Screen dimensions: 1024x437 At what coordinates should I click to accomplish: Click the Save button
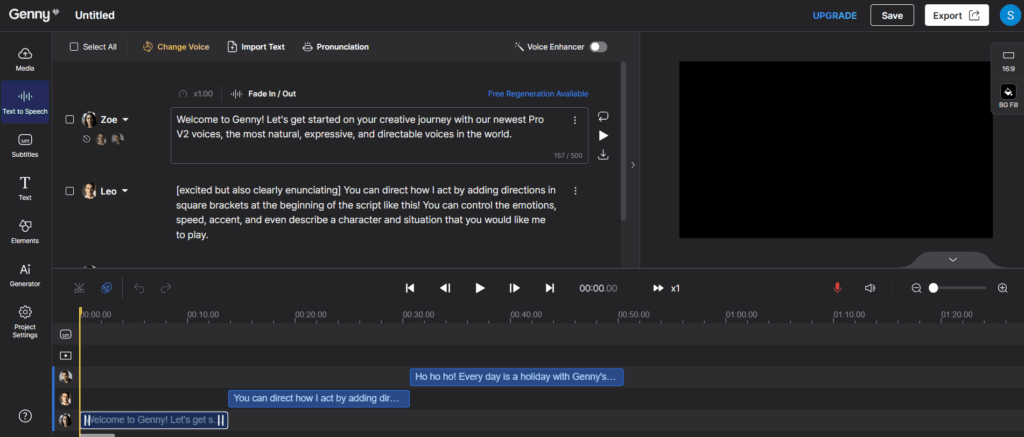(892, 16)
